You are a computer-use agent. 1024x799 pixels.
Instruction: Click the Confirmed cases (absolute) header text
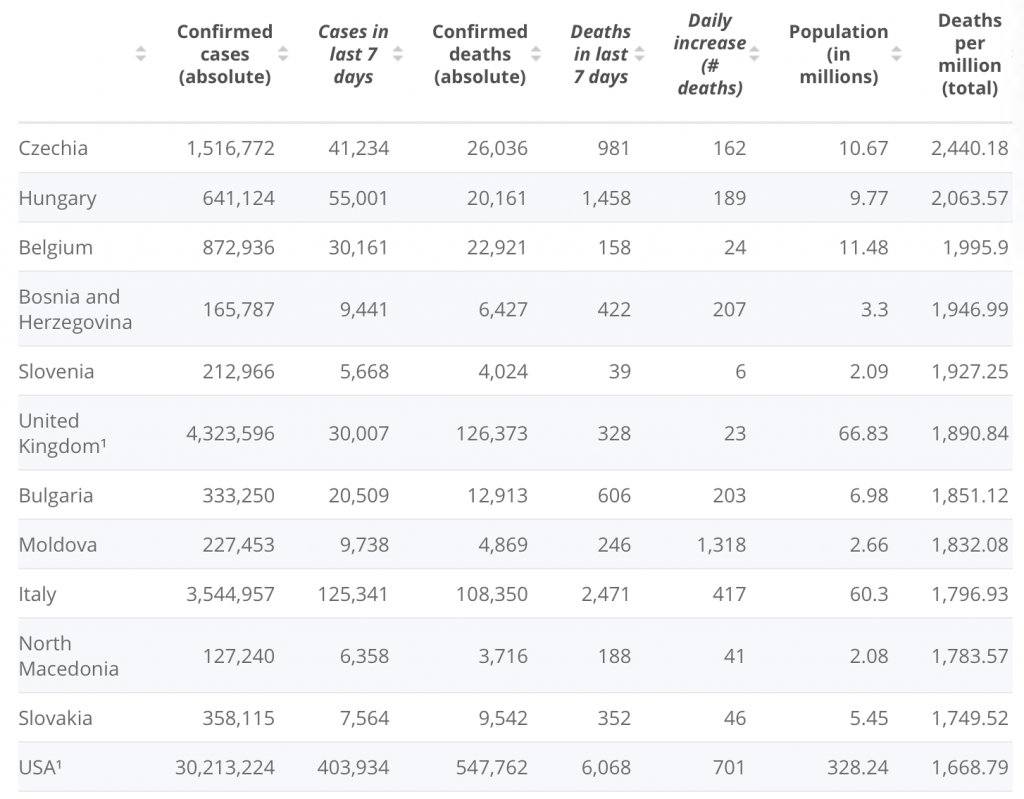tap(224, 54)
